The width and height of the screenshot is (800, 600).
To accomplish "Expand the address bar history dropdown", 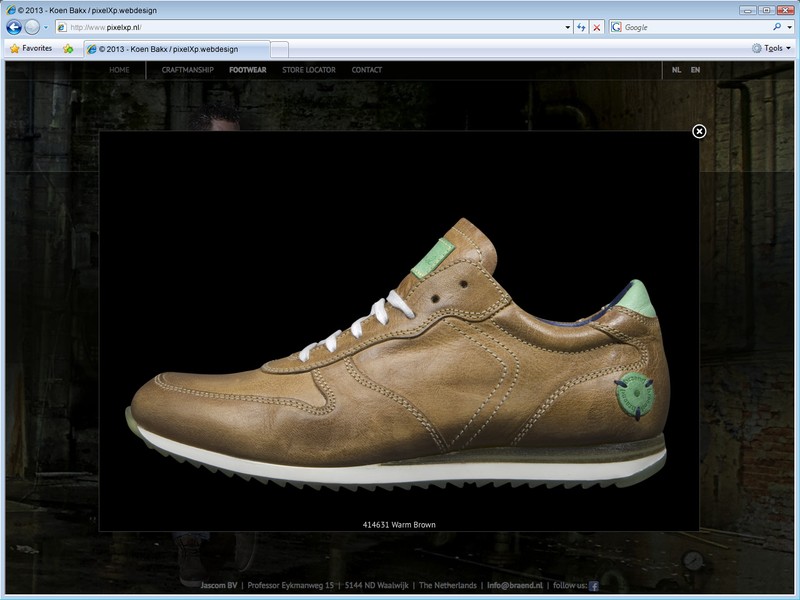I will point(568,27).
